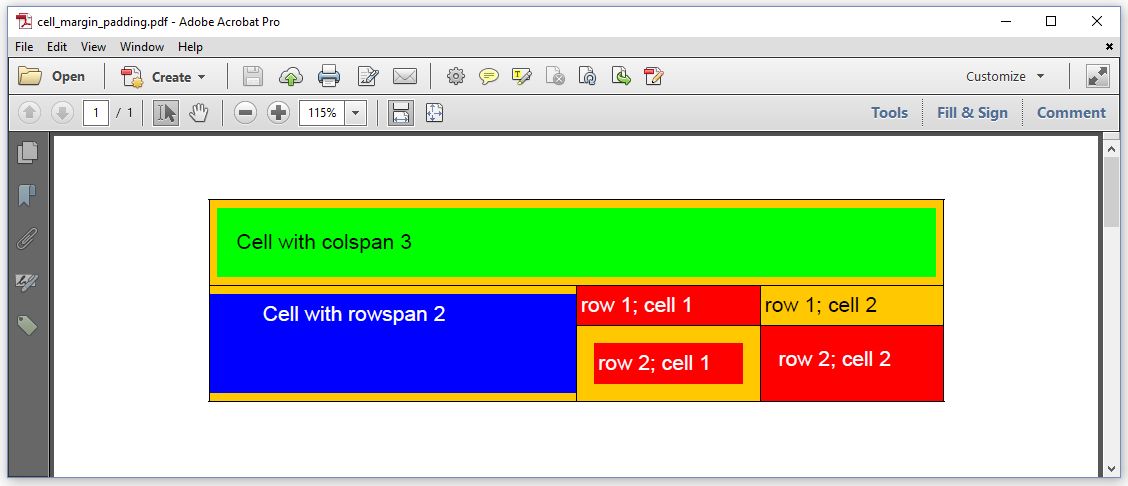Screen dimensions: 1128x486
Task: Select the highlight text tool icon
Action: pyautogui.click(x=522, y=76)
